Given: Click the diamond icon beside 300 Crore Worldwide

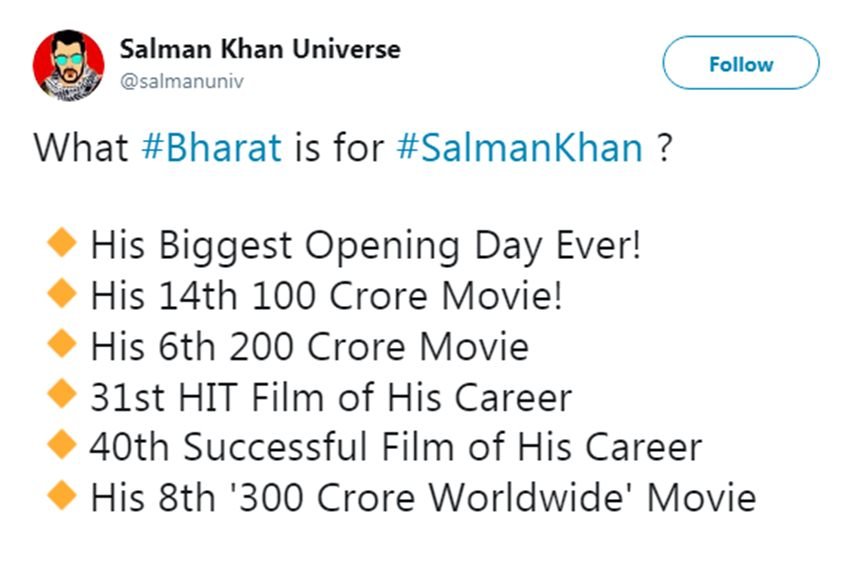Looking at the screenshot, I should 62,496.
